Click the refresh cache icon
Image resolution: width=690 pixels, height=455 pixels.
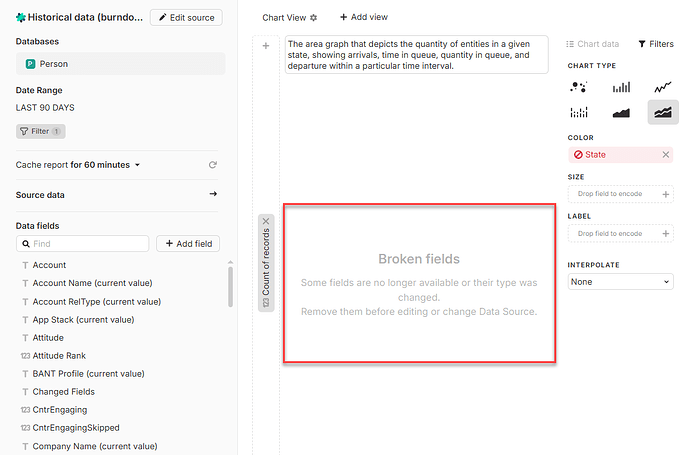pyautogui.click(x=213, y=165)
